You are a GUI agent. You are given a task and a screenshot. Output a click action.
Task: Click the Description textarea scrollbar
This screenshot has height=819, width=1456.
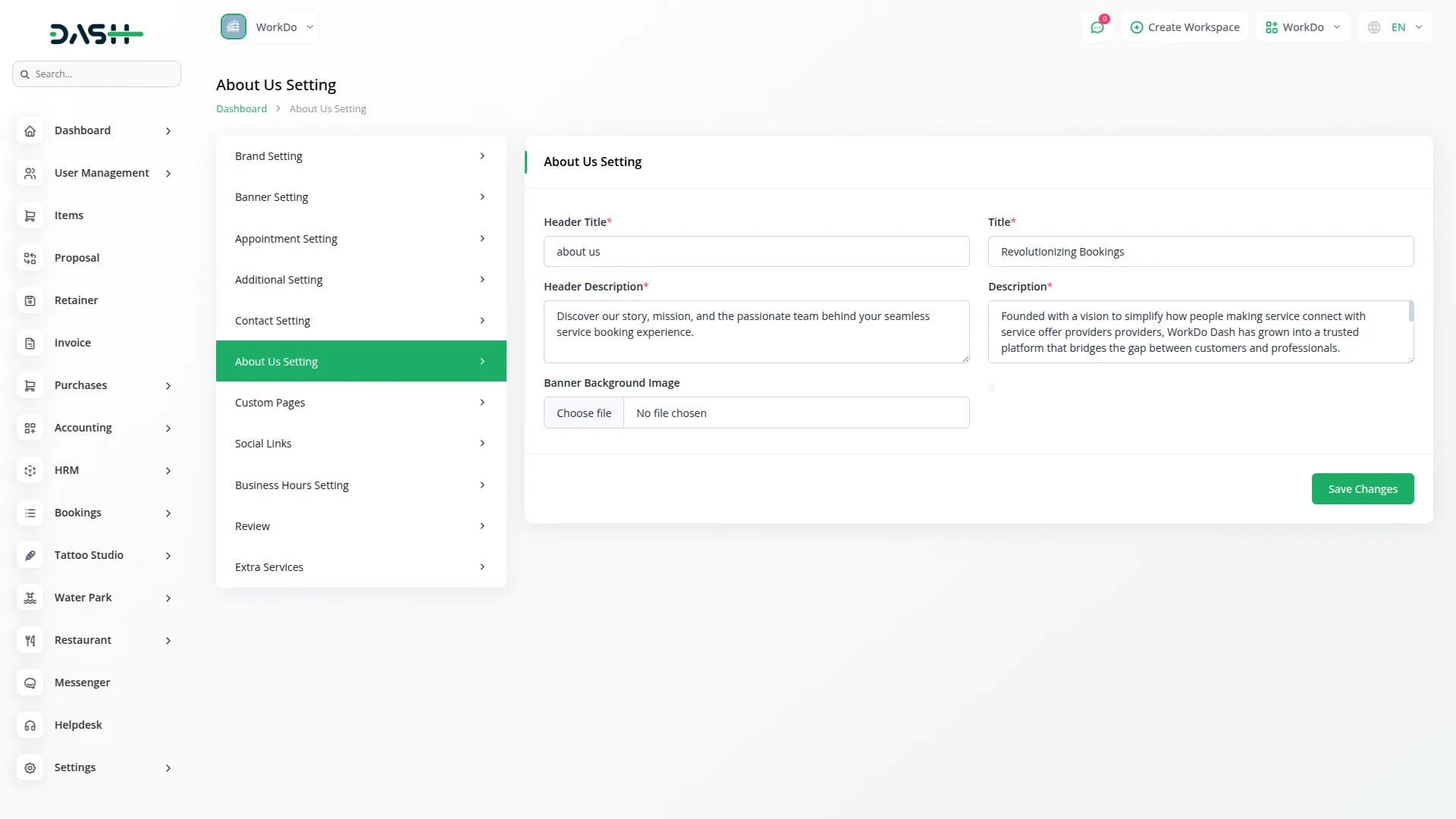pyautogui.click(x=1410, y=312)
